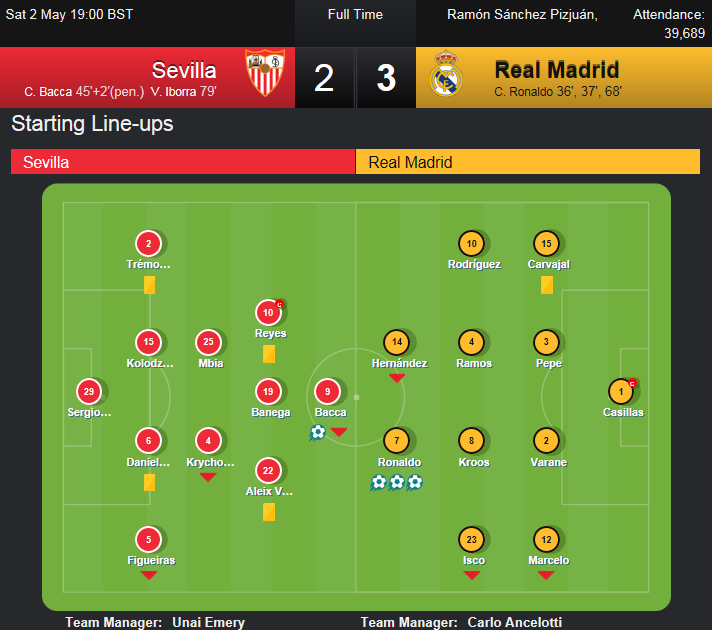Viewport: 712px width, 631px height.
Task: Click the substitution arrow under Hernández
Action: [397, 378]
